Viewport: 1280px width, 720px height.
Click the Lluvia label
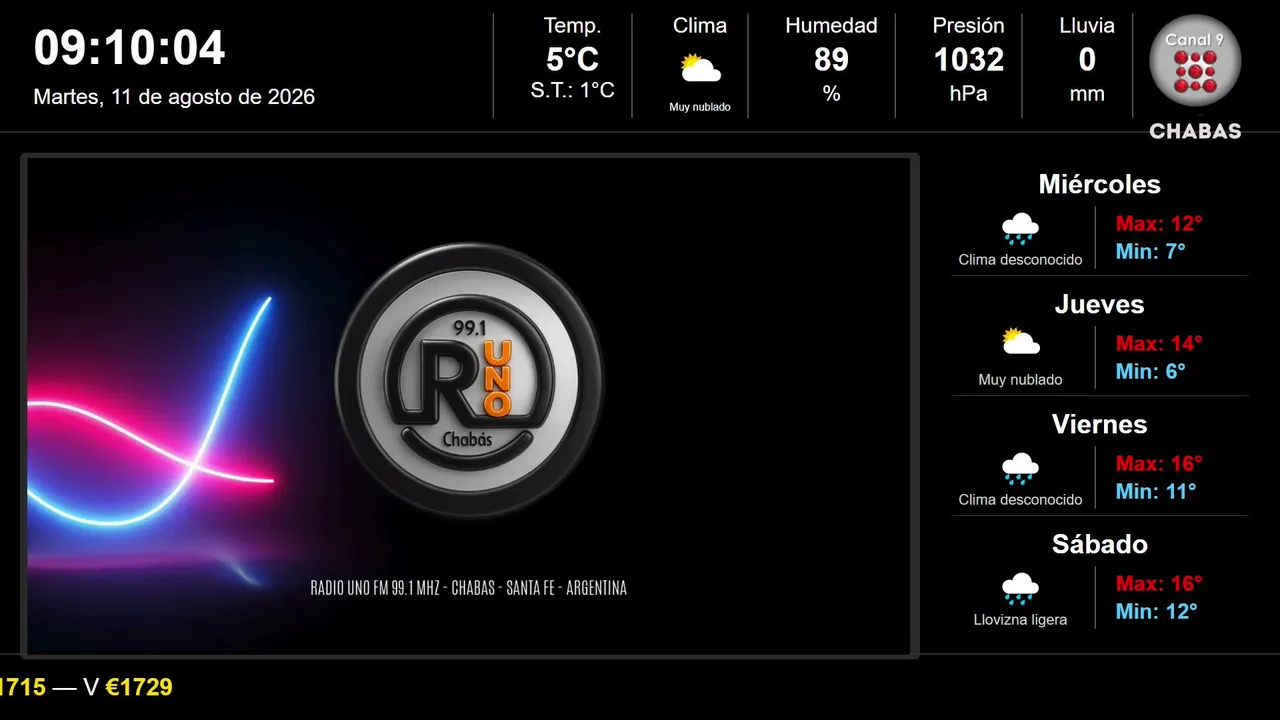pyautogui.click(x=1087, y=26)
